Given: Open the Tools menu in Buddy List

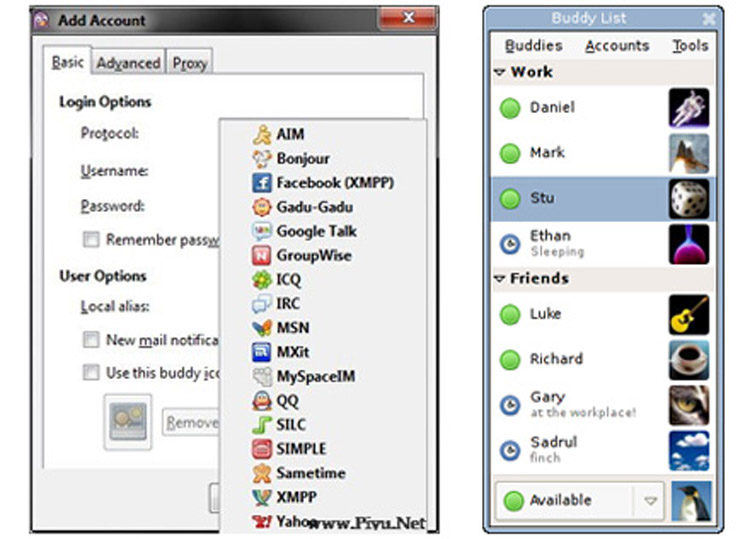Looking at the screenshot, I should (690, 45).
